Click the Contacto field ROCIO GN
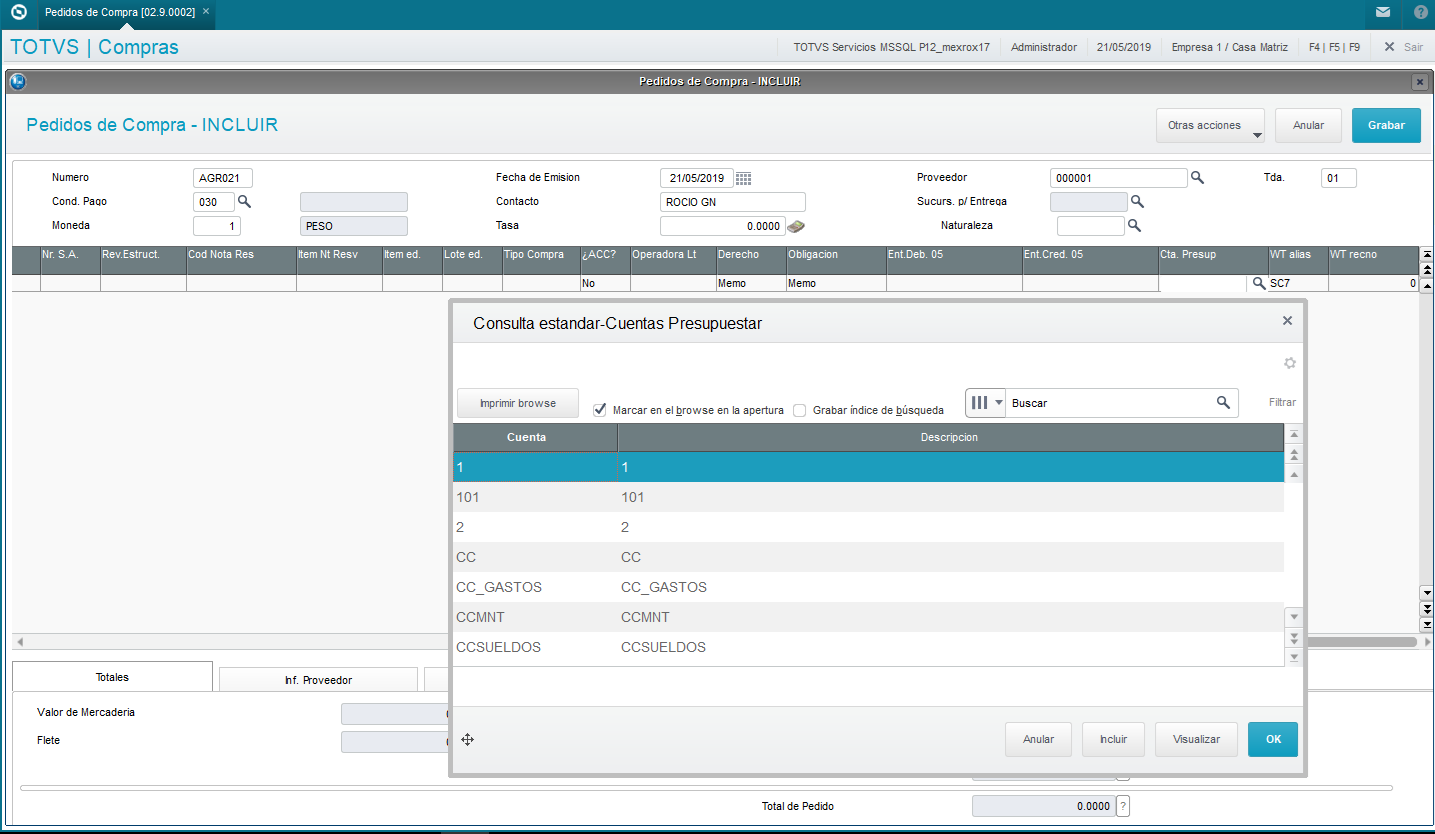The width and height of the screenshot is (1435, 834). [x=732, y=202]
